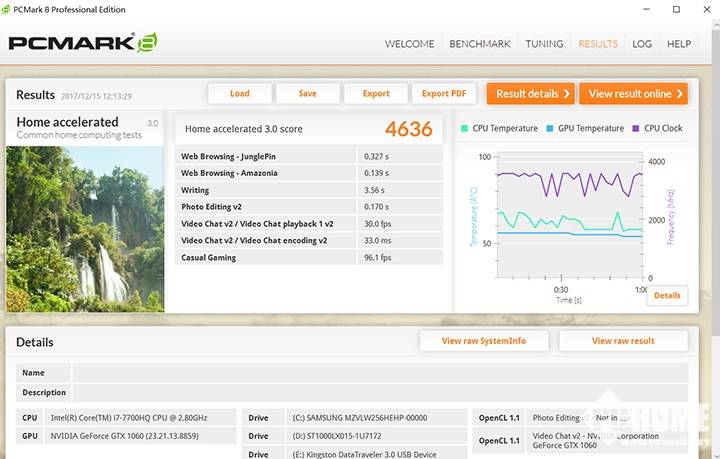Viewport: 720px width, 459px height.
Task: Click View result online button
Action: (x=634, y=94)
